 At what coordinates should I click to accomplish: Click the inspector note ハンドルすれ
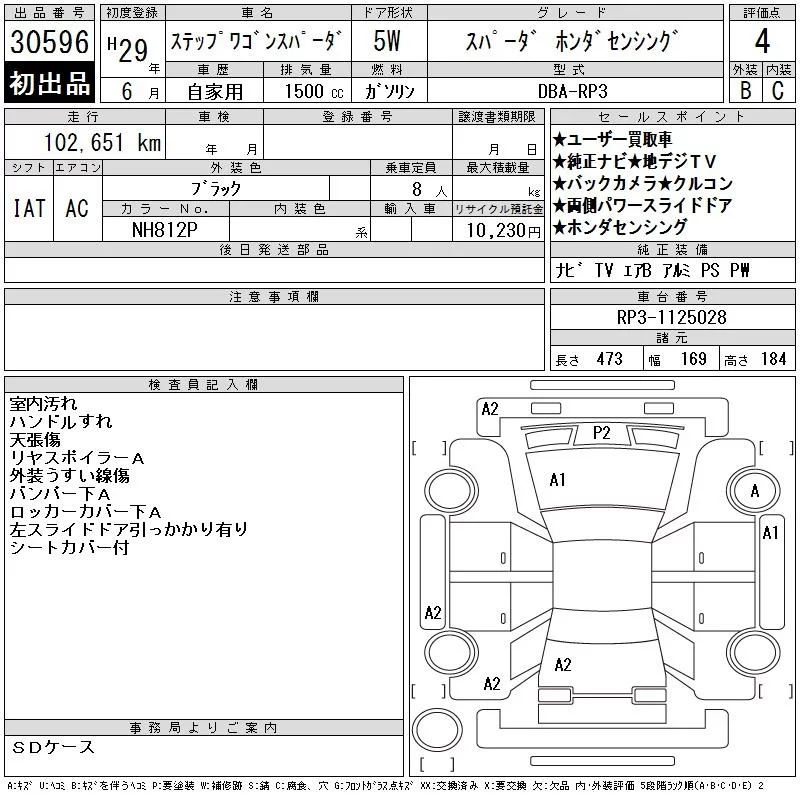[61, 421]
